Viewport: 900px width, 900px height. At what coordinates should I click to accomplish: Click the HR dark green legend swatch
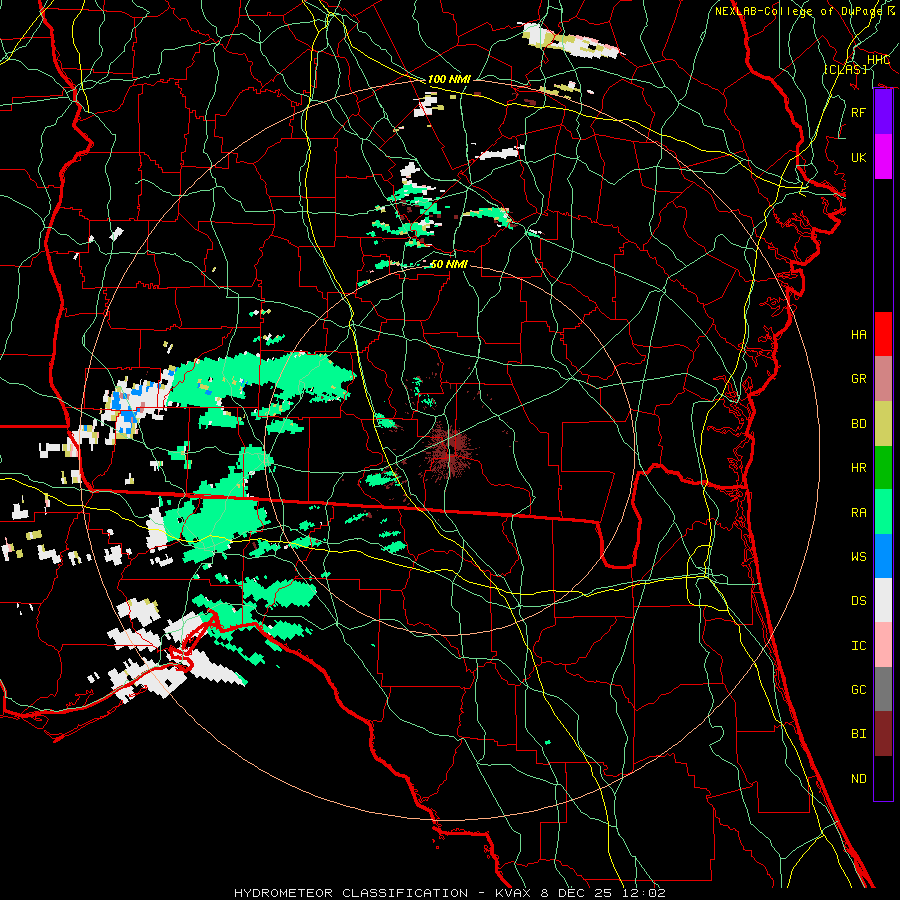(883, 468)
